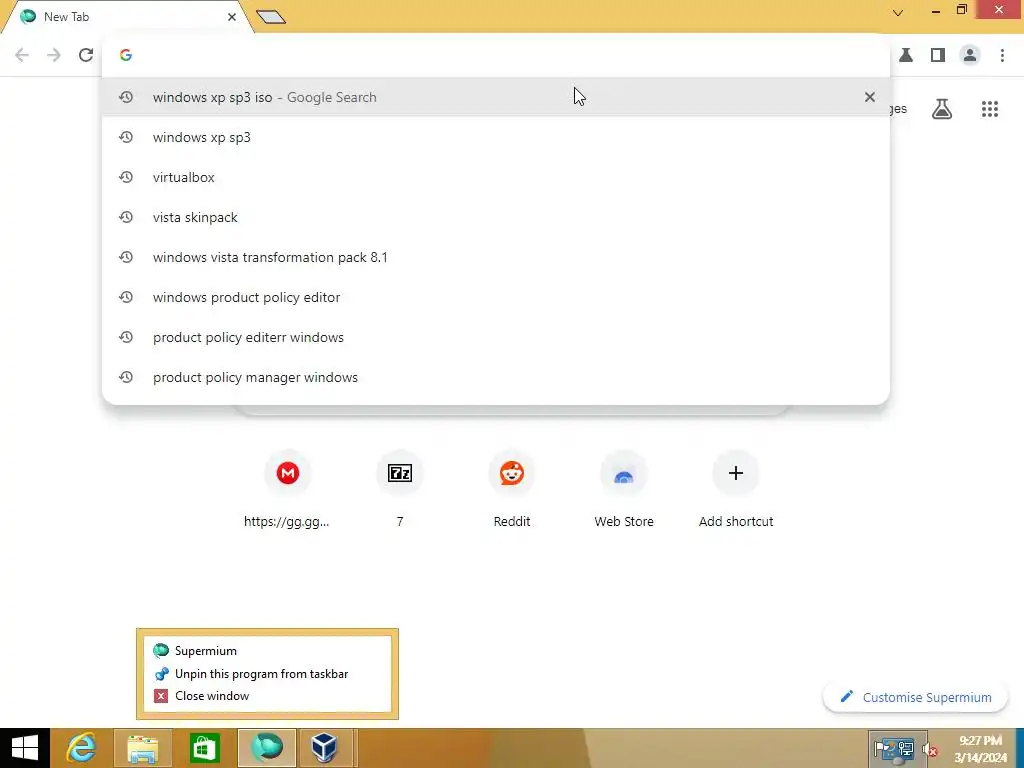Image resolution: width=1024 pixels, height=768 pixels.
Task: Open the 7-Zip shortcut tile
Action: pyautogui.click(x=400, y=488)
